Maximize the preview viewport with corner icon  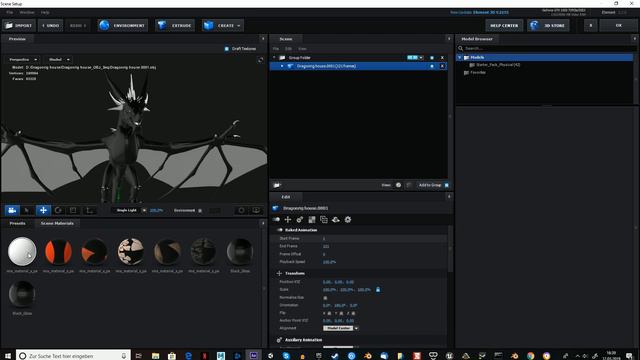[x=260, y=60]
